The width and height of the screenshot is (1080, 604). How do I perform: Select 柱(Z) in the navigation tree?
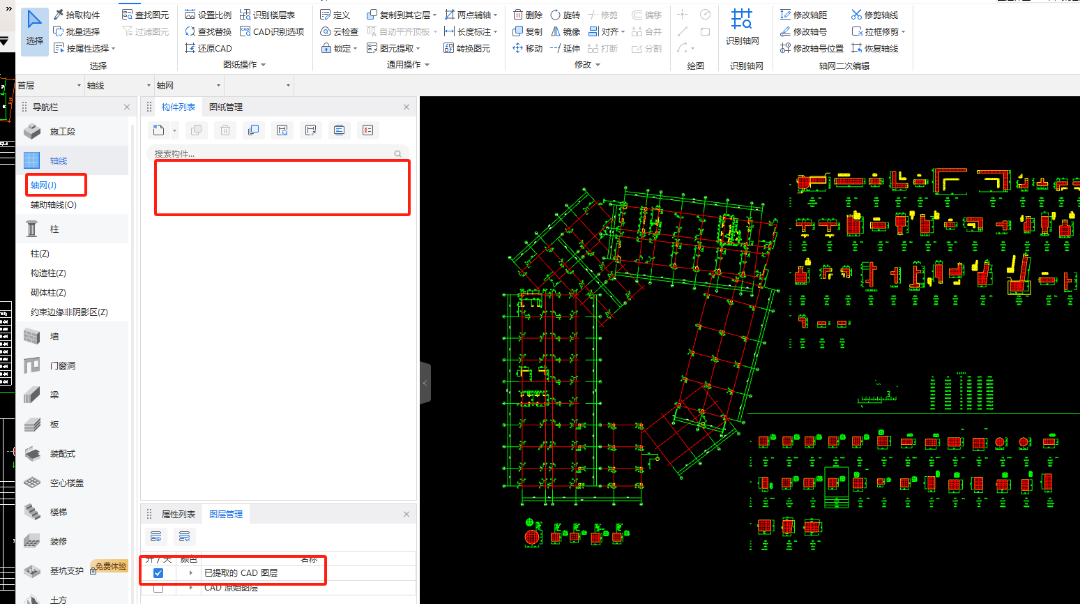(40, 254)
